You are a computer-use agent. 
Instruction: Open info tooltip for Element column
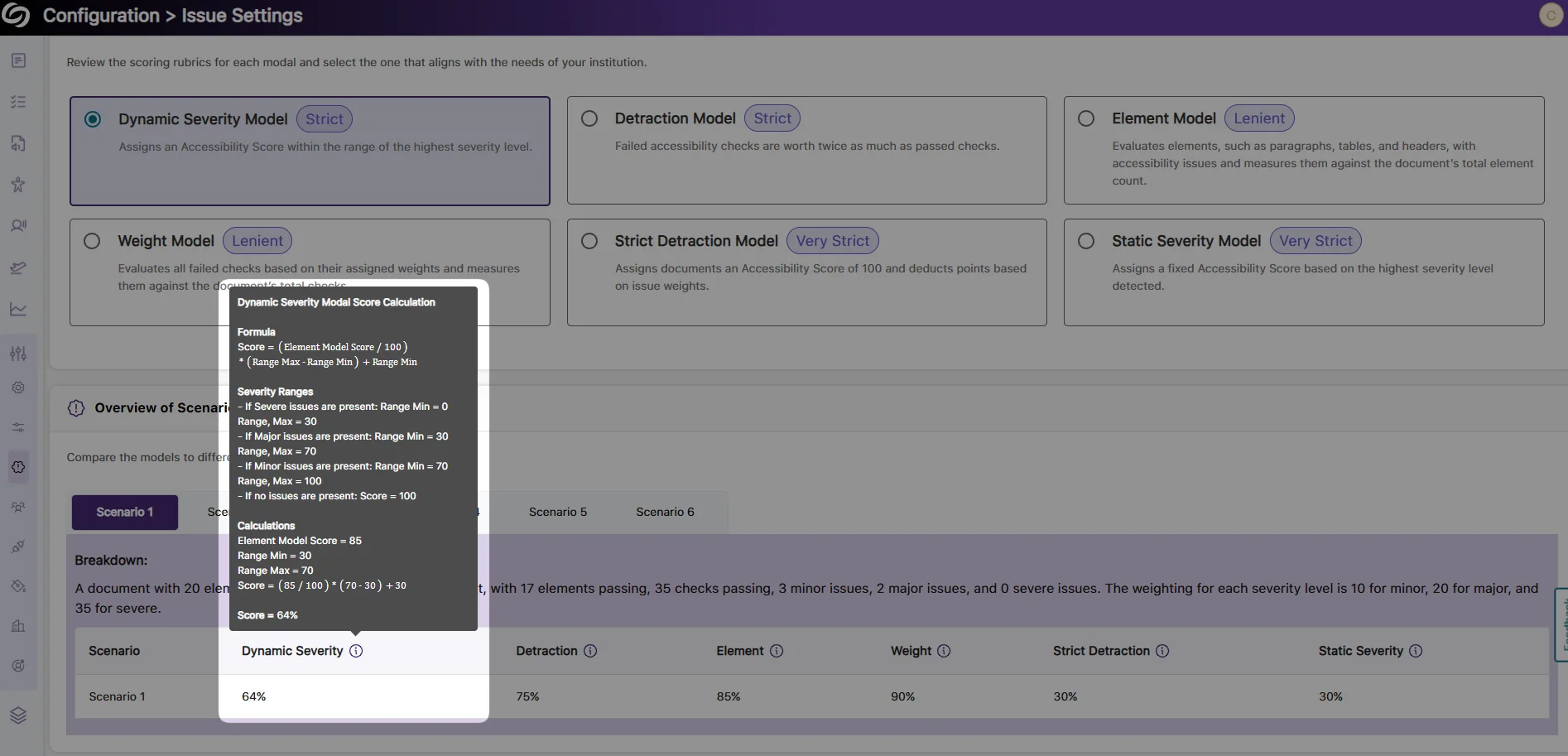[777, 651]
